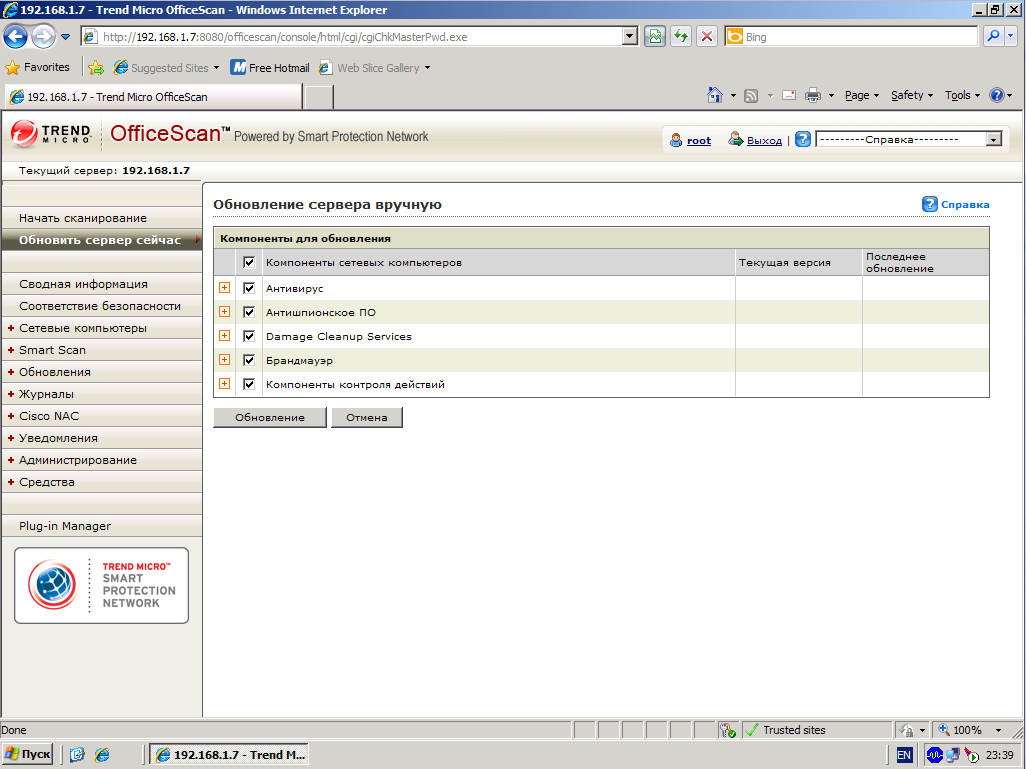The height and width of the screenshot is (769, 1026).
Task: Uncheck the Антивирус checkbox
Action: coord(249,288)
